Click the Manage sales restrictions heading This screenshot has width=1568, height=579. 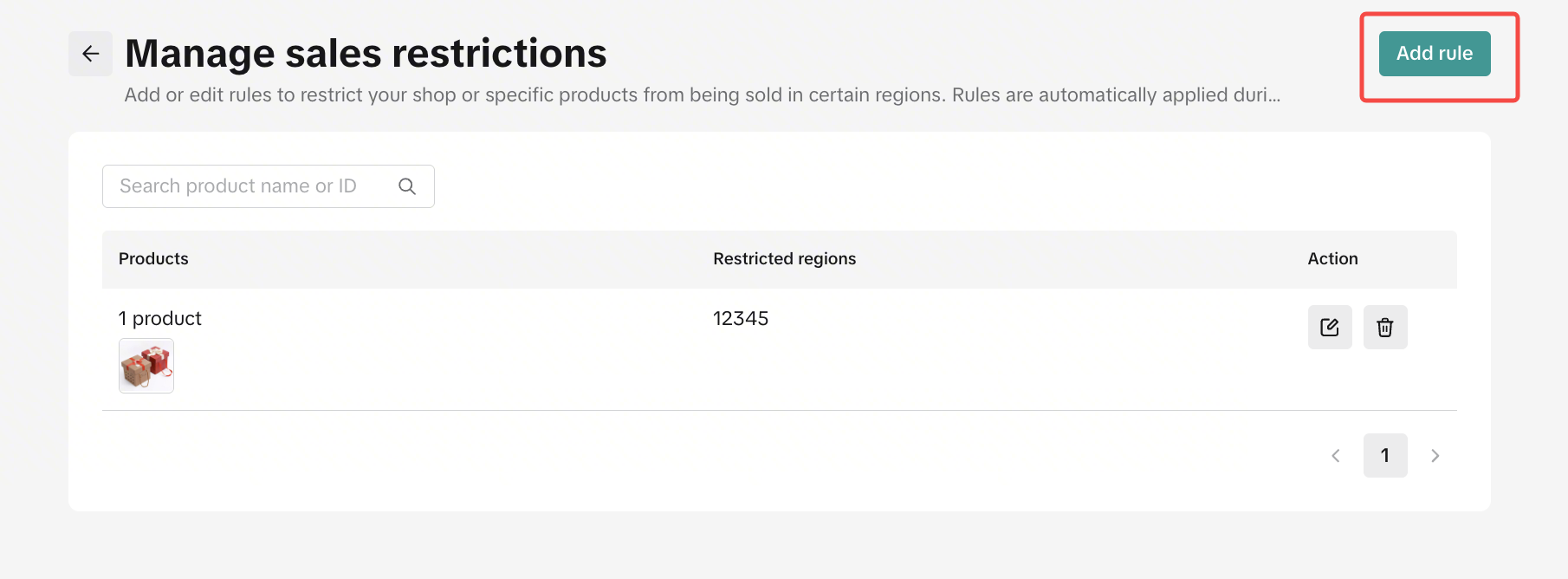366,54
